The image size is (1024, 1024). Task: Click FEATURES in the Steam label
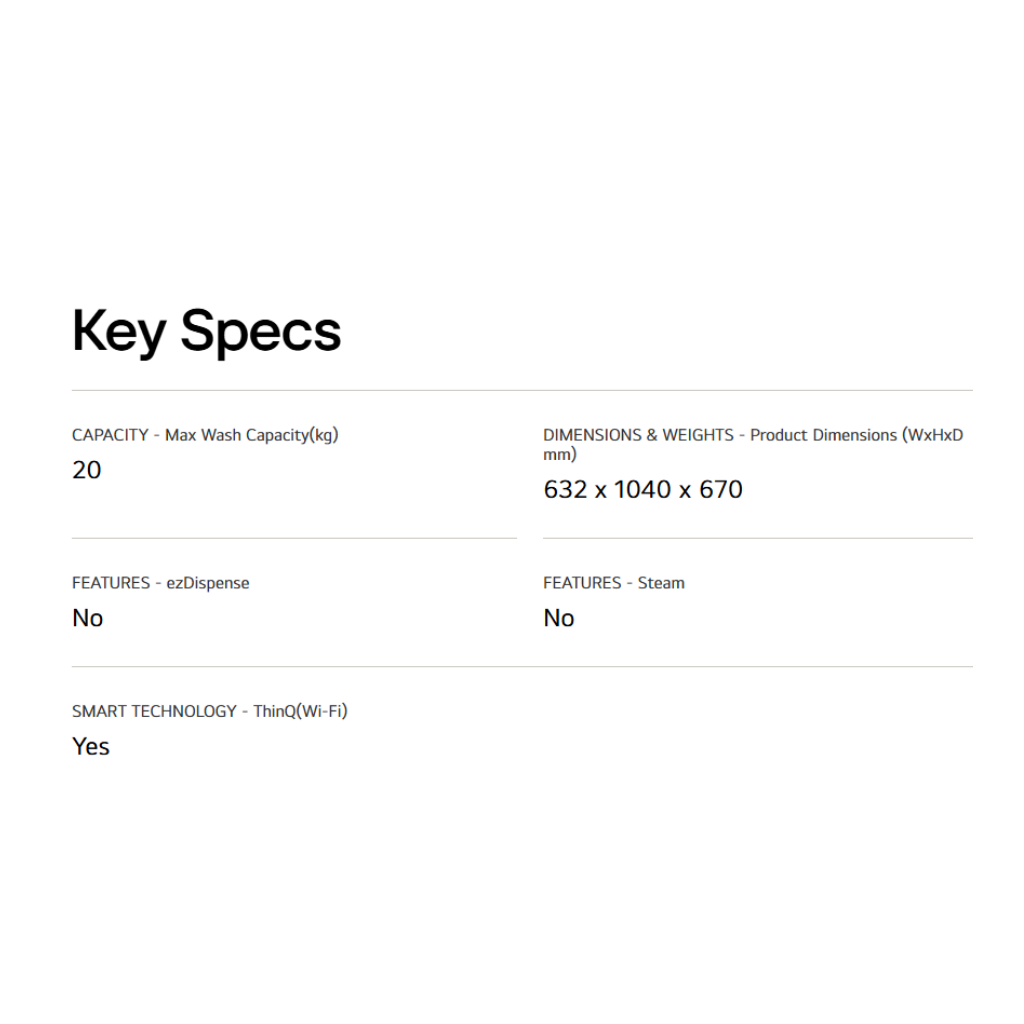coord(581,583)
